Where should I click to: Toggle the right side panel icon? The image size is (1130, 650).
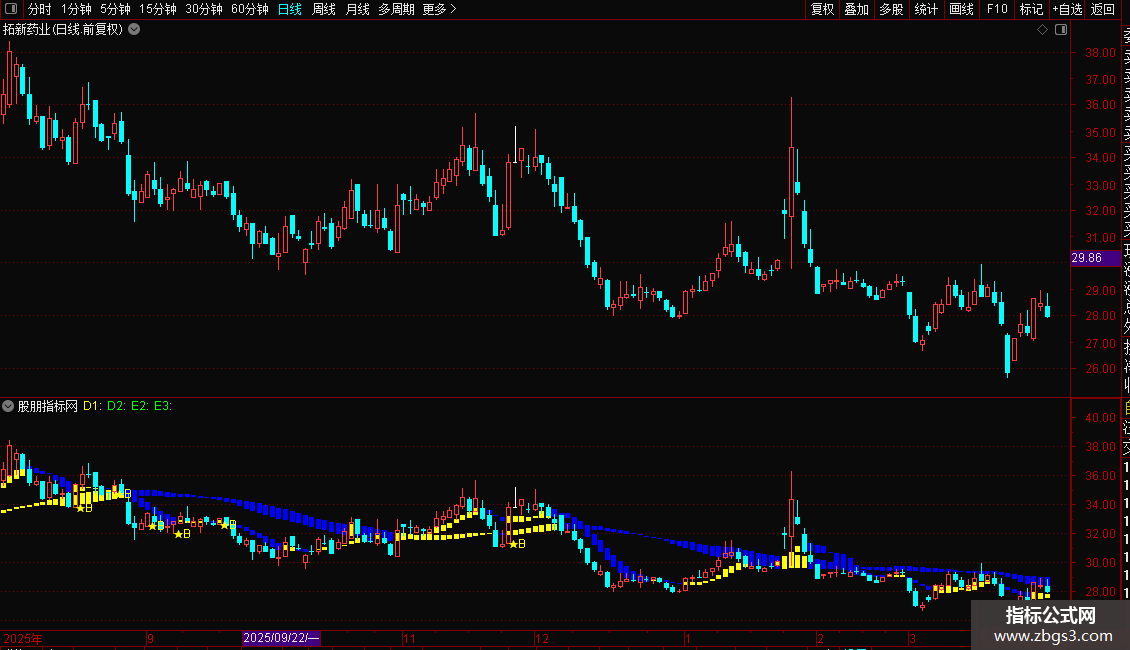click(x=1061, y=30)
